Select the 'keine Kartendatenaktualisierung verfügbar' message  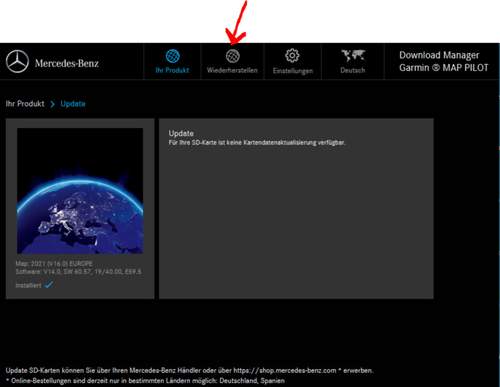(x=257, y=143)
